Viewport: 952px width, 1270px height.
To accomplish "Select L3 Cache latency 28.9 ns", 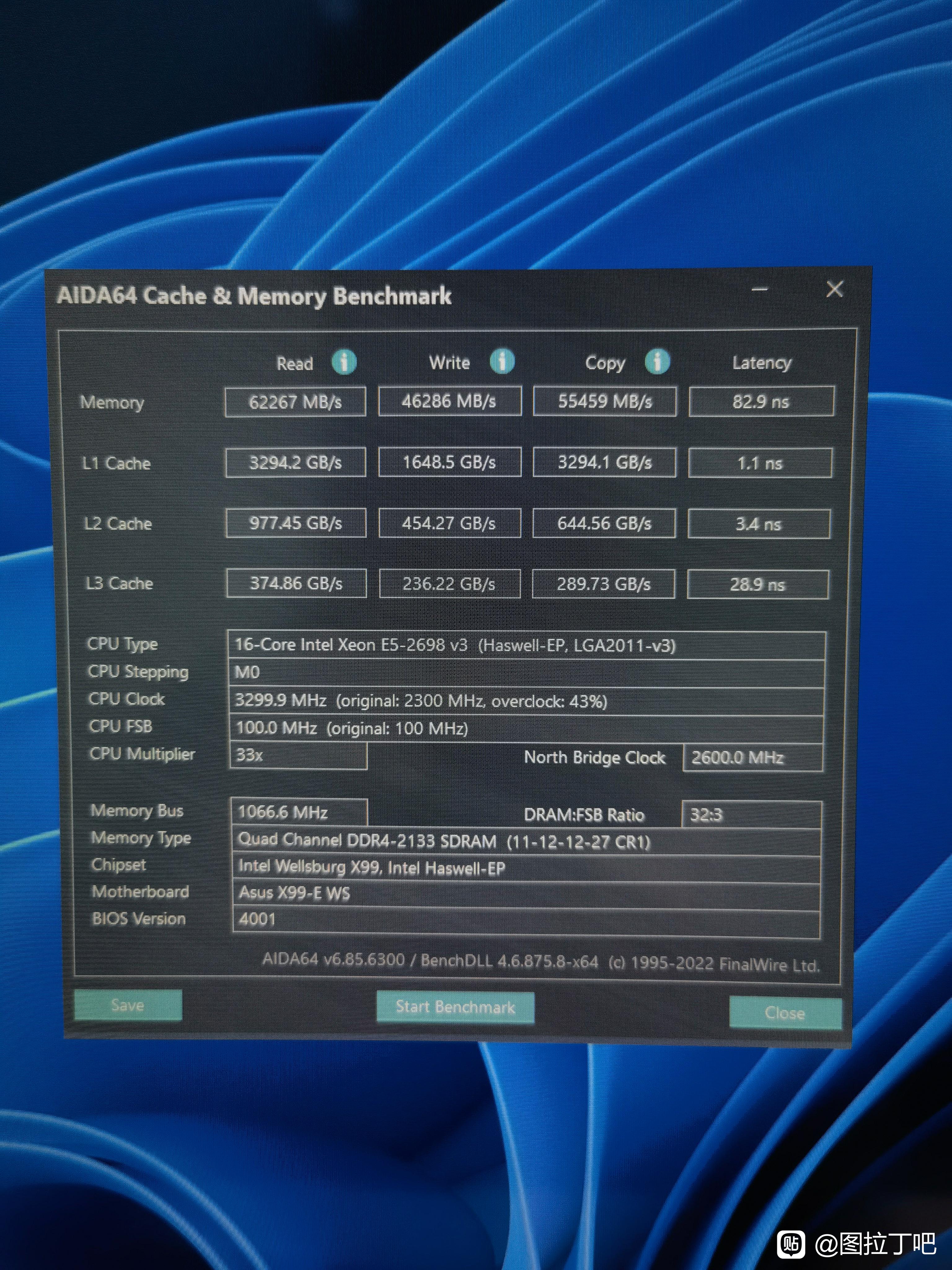I will tap(757, 584).
